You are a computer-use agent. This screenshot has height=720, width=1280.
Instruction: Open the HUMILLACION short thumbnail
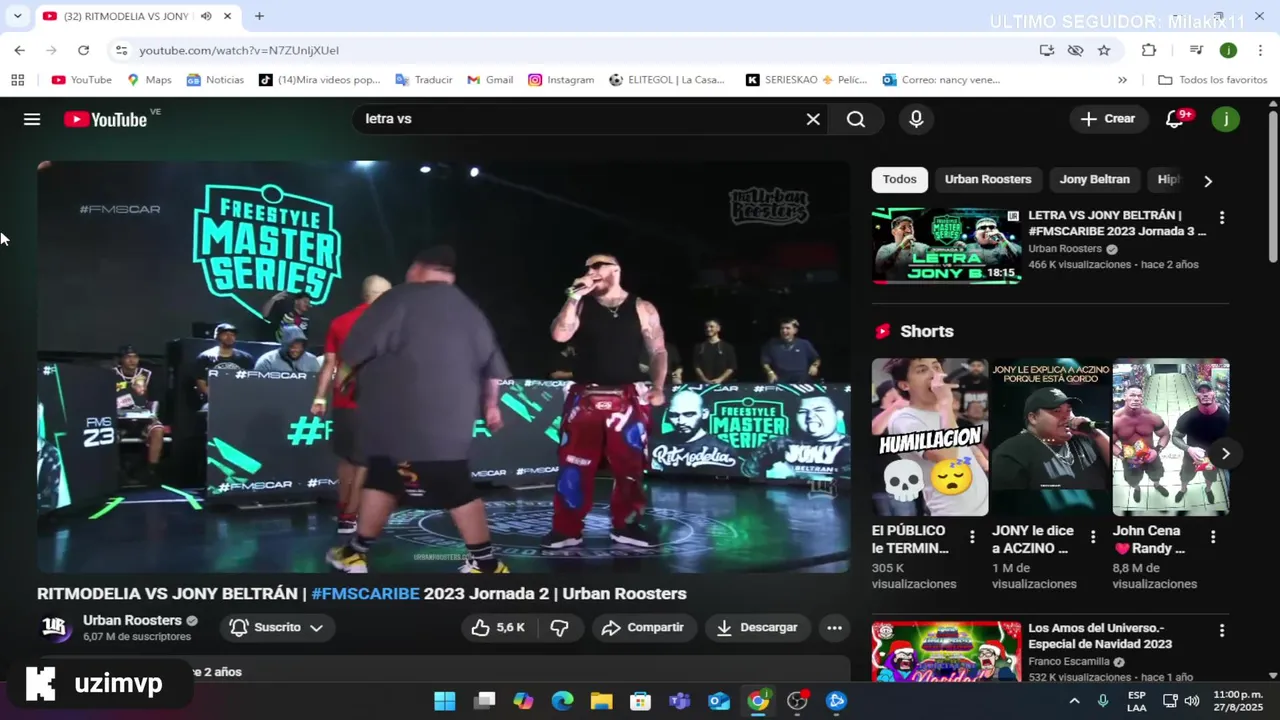(x=930, y=437)
